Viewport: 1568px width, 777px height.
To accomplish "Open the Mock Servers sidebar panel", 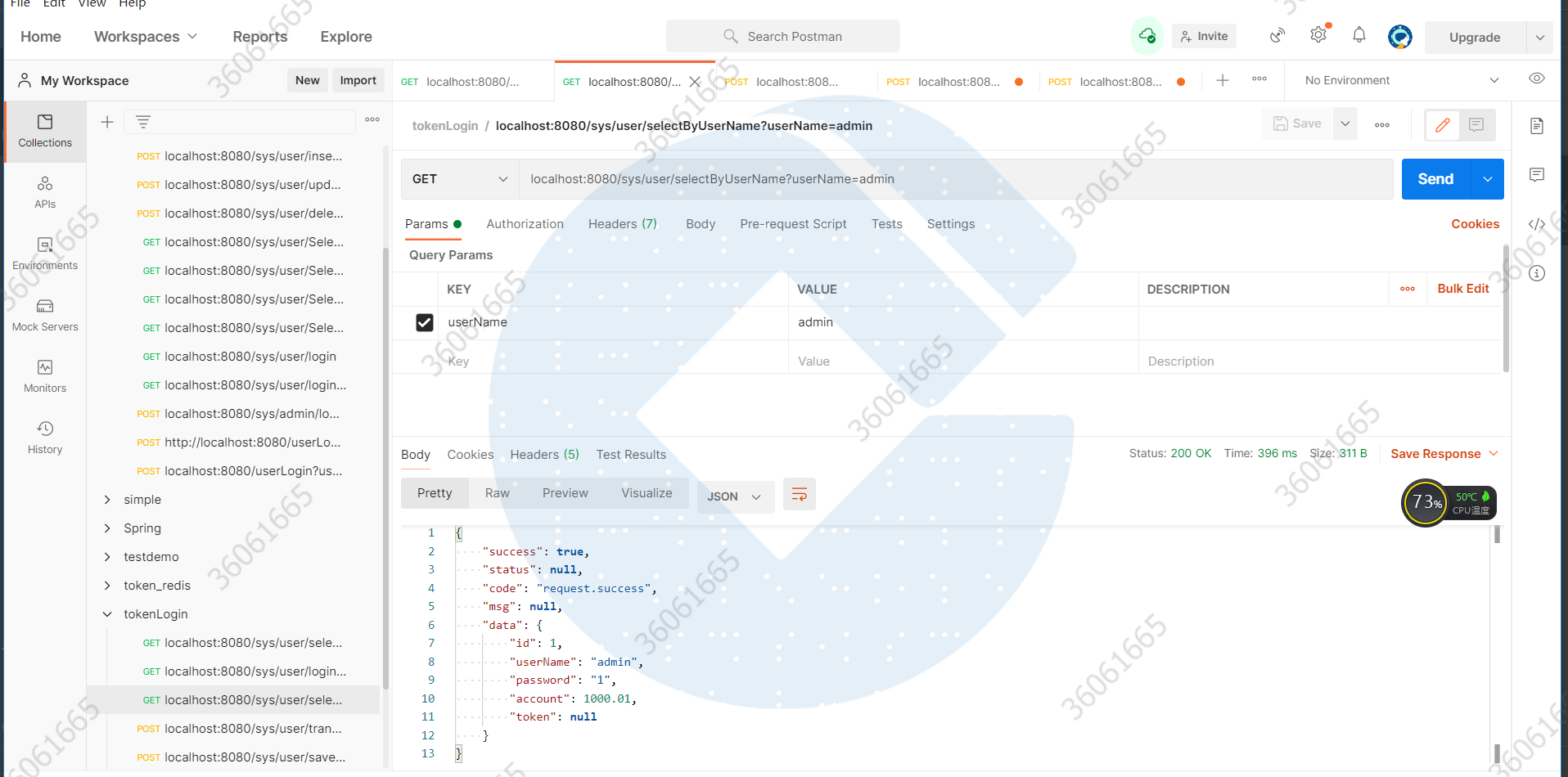I will click(45, 315).
